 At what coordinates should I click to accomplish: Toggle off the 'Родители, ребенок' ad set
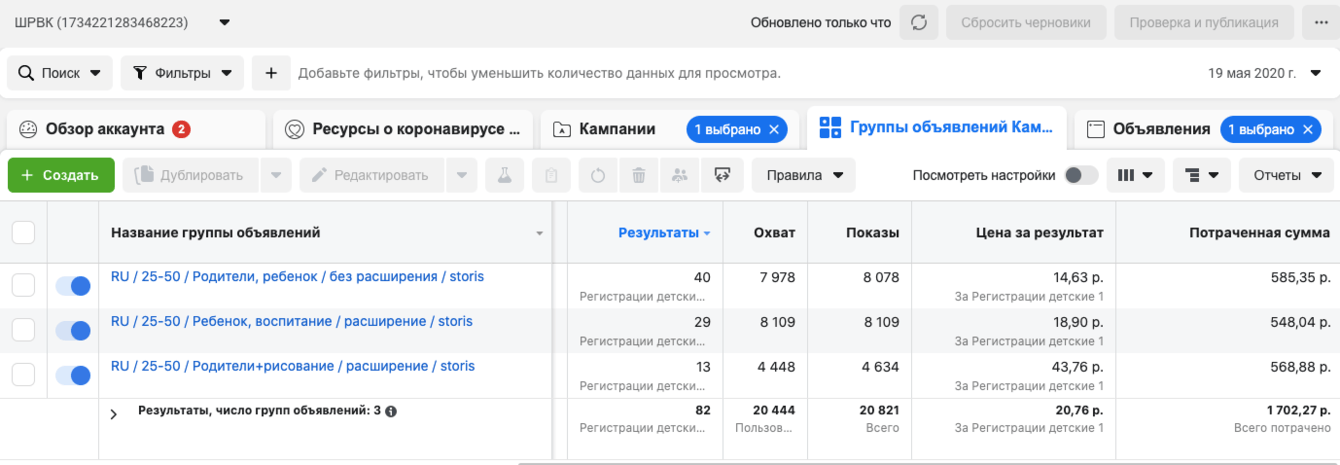73,286
